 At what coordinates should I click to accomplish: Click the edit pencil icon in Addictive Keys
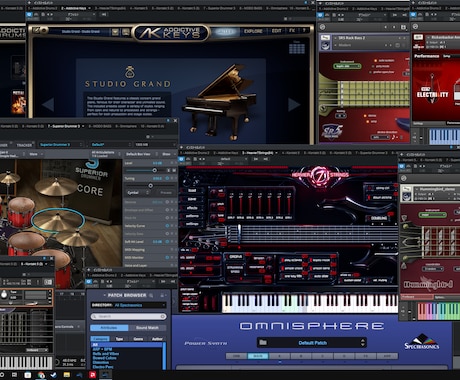[37, 31]
